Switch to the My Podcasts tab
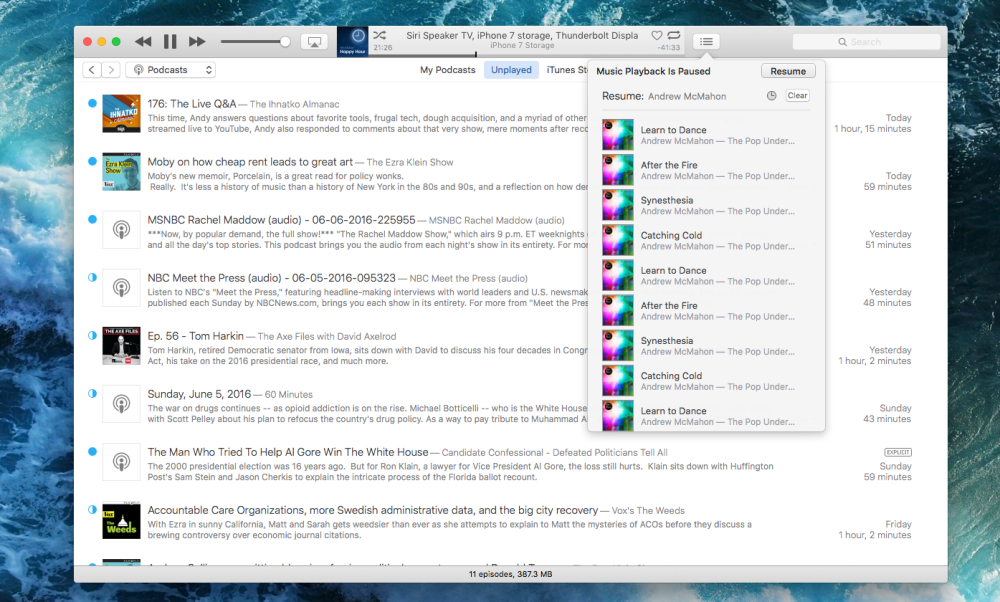The image size is (1000, 602). click(447, 70)
